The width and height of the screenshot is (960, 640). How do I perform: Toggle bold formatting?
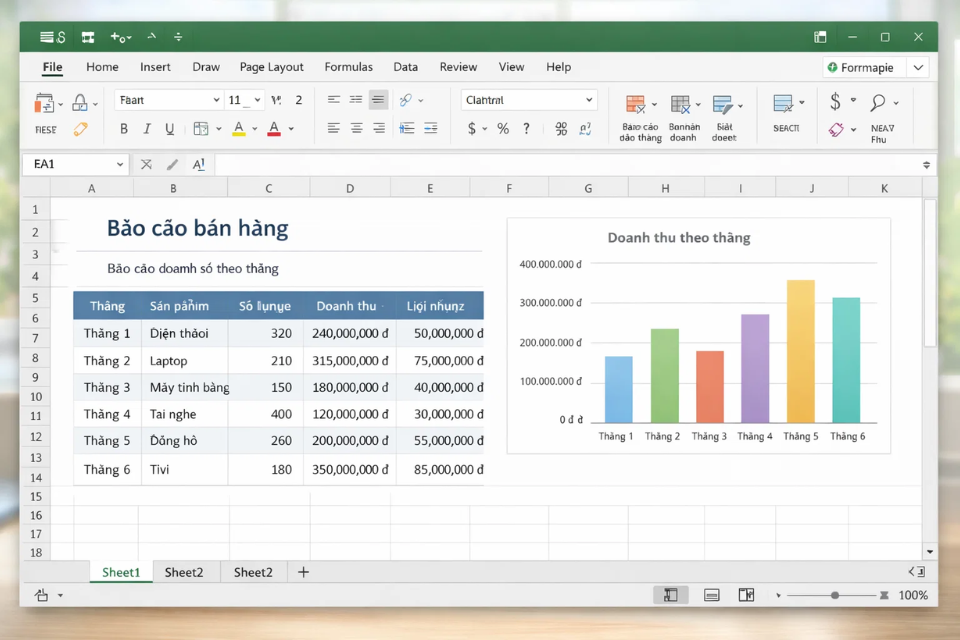point(123,129)
